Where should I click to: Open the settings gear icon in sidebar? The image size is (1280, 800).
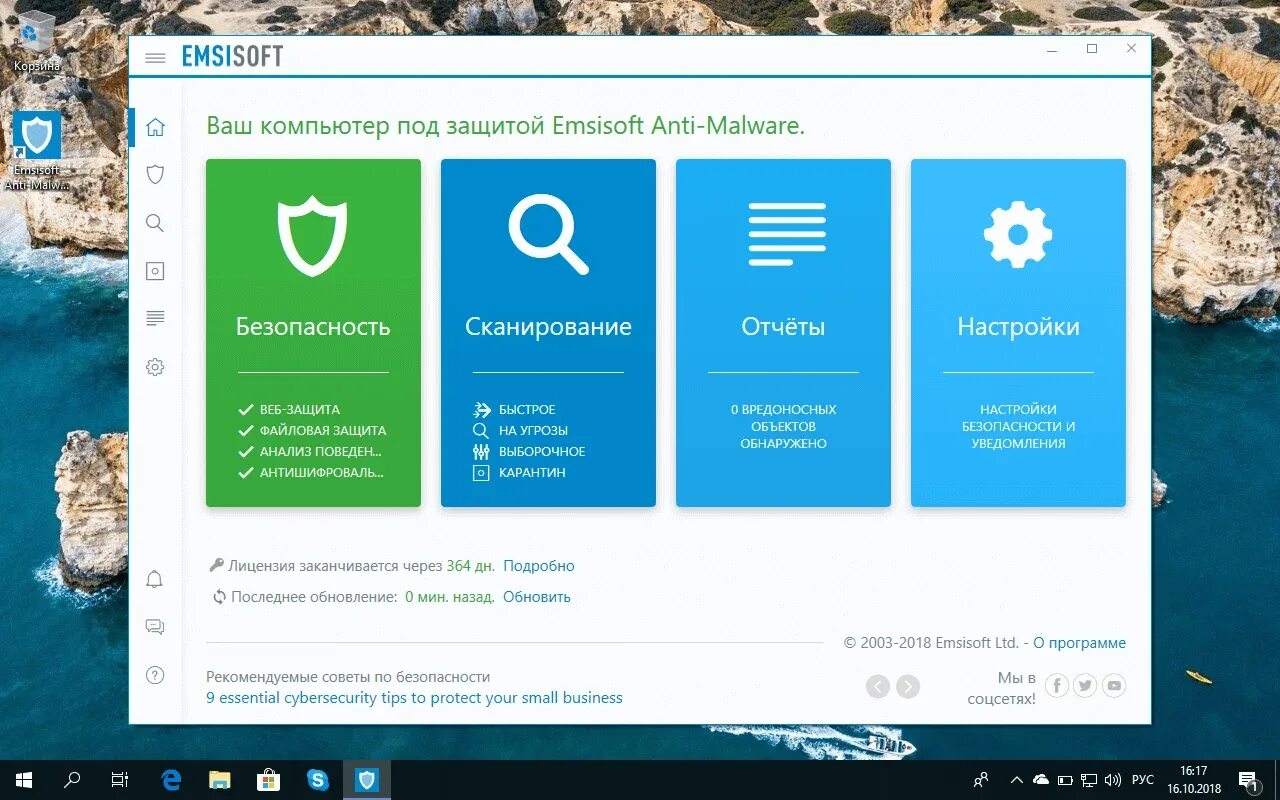click(155, 367)
